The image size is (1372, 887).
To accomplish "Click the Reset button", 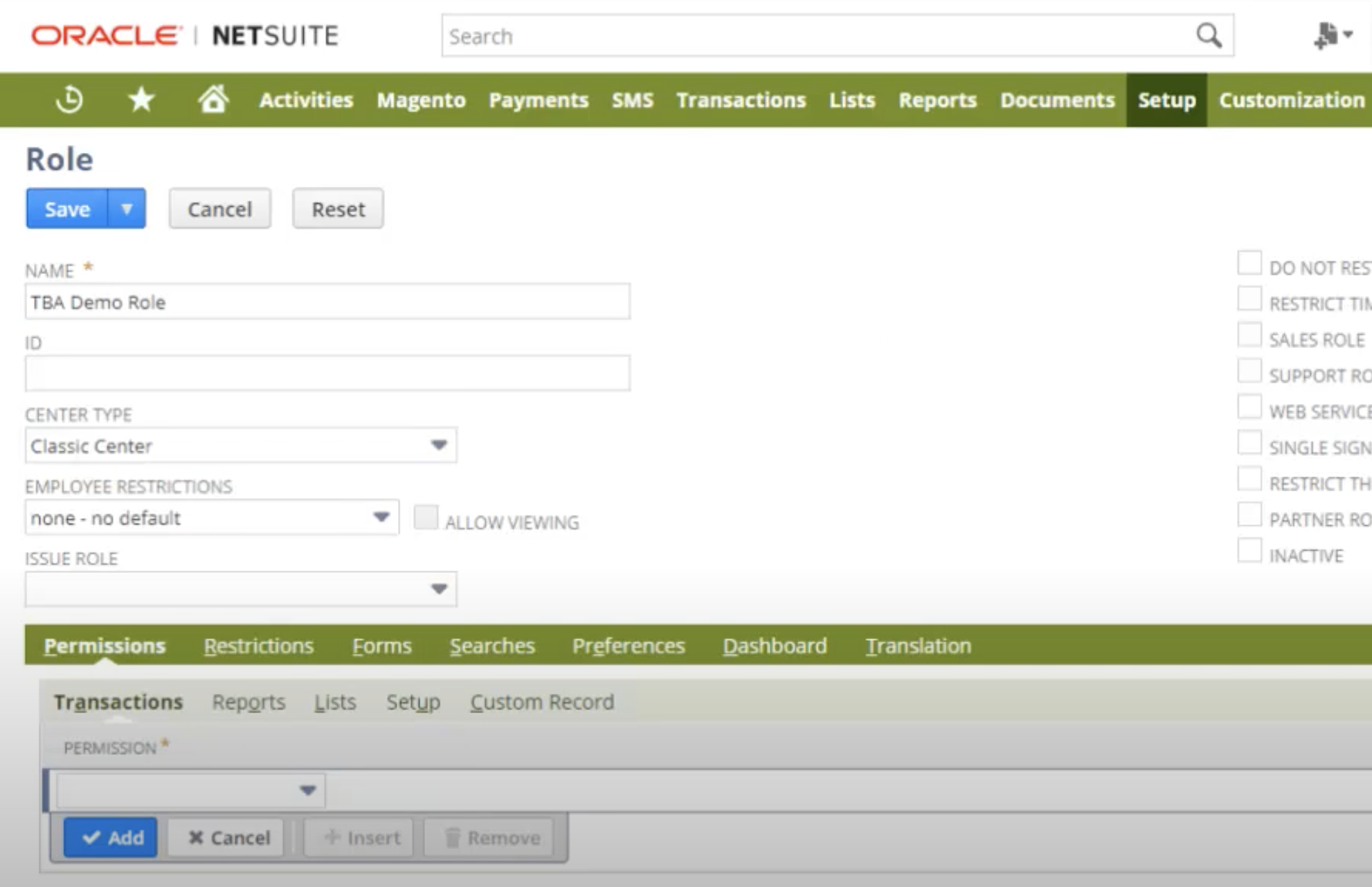I will click(338, 208).
